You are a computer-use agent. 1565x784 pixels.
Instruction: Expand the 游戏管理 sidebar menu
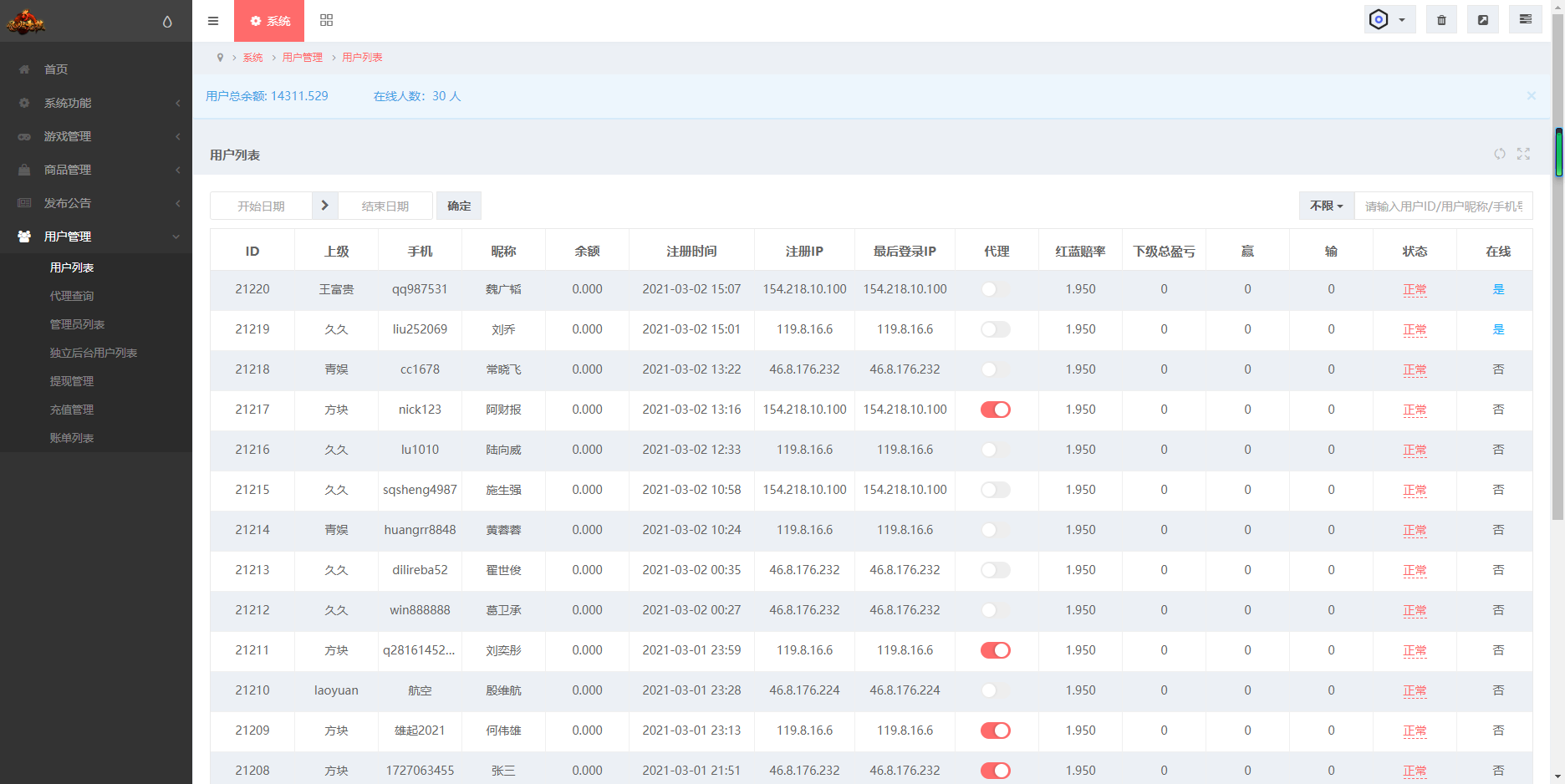click(x=96, y=136)
